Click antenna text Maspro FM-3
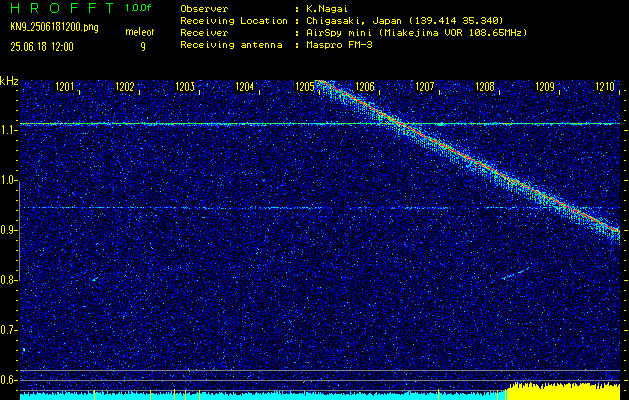Screen dimensions: 629x400 [340, 45]
